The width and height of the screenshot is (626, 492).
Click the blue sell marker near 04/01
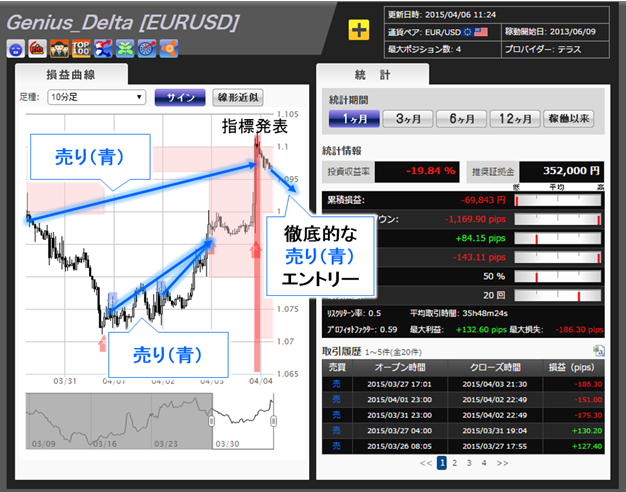(x=113, y=299)
